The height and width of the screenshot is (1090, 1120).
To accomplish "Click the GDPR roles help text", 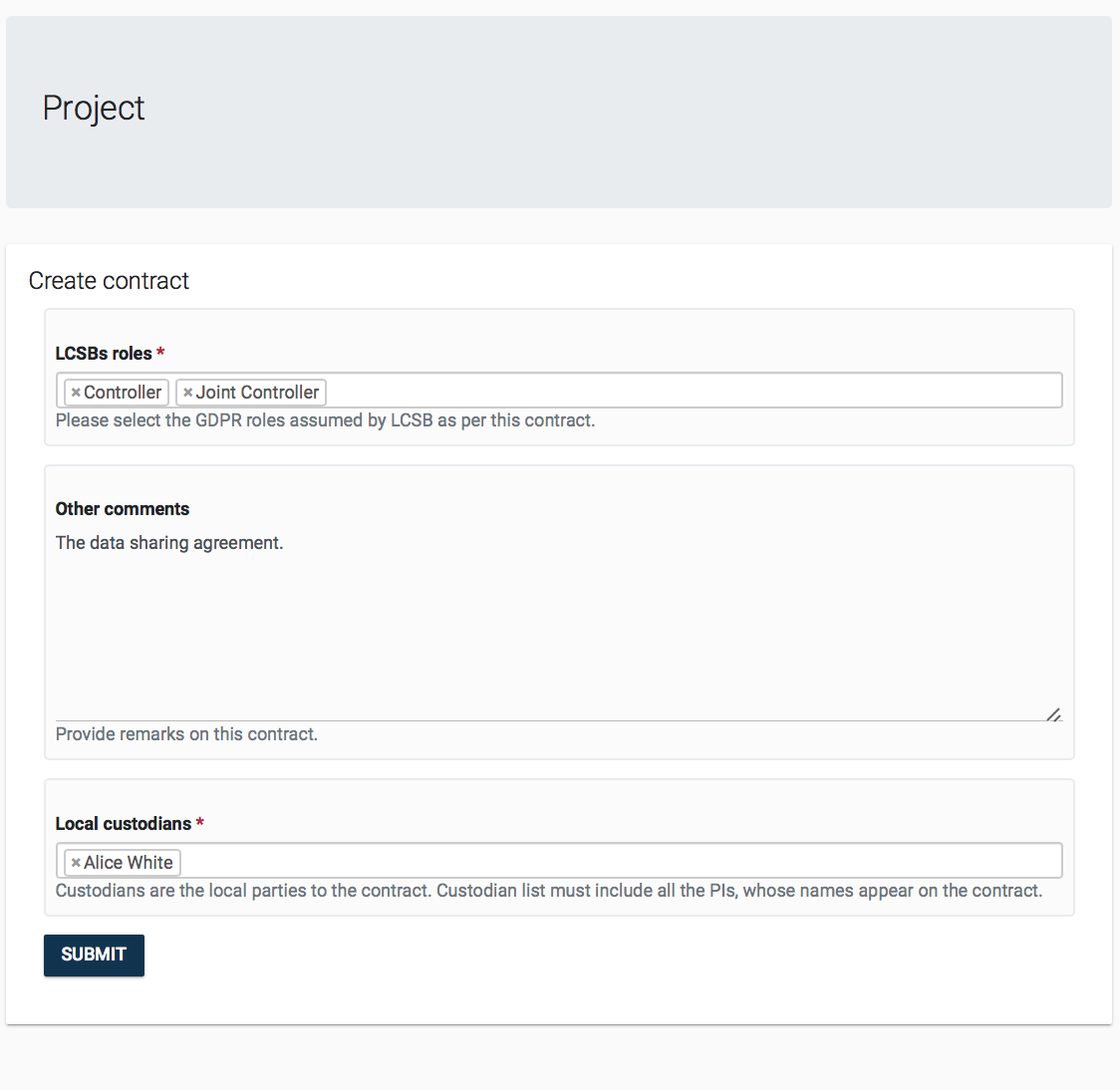I will 325,420.
